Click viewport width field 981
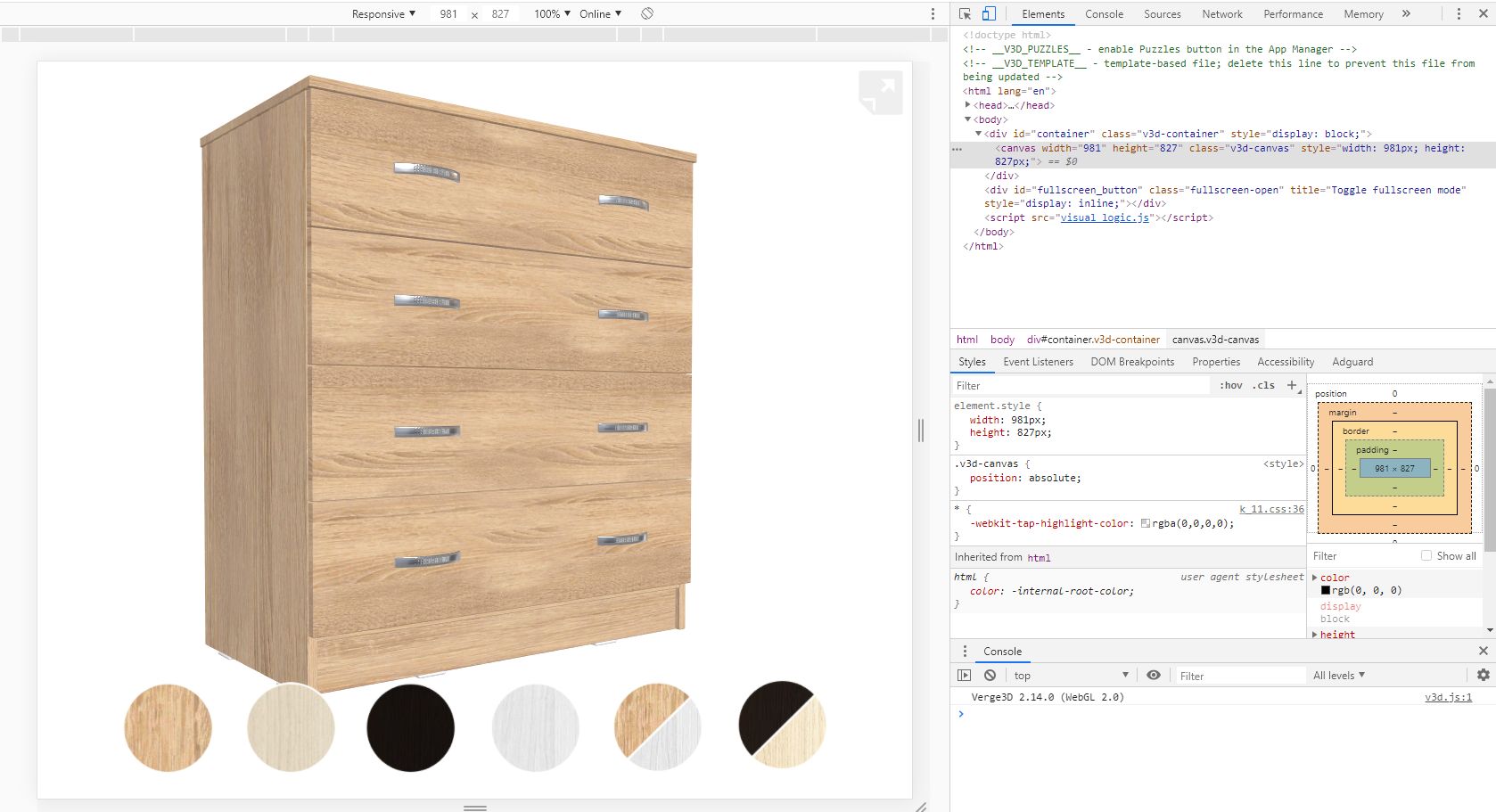This screenshot has width=1496, height=812. pyautogui.click(x=448, y=13)
